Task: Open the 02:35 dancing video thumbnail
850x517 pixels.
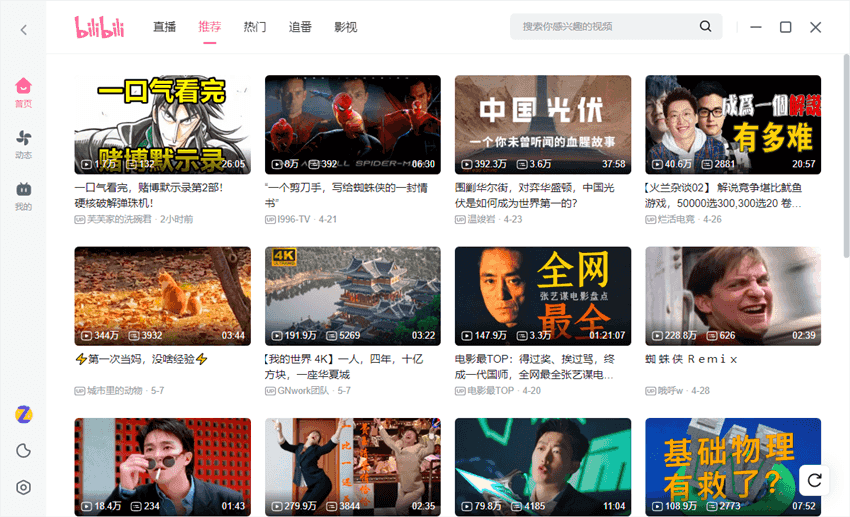Action: [x=353, y=467]
